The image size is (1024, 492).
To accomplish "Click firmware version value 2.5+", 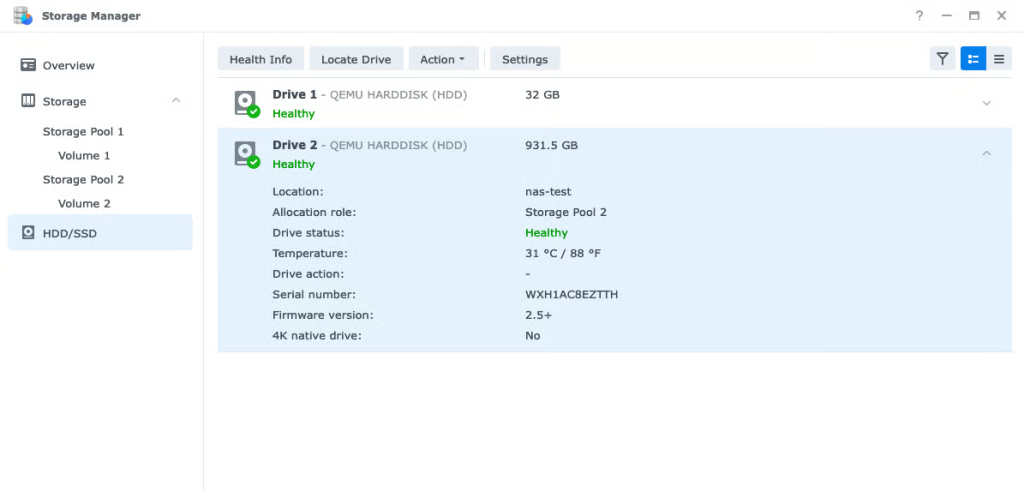I will [539, 315].
